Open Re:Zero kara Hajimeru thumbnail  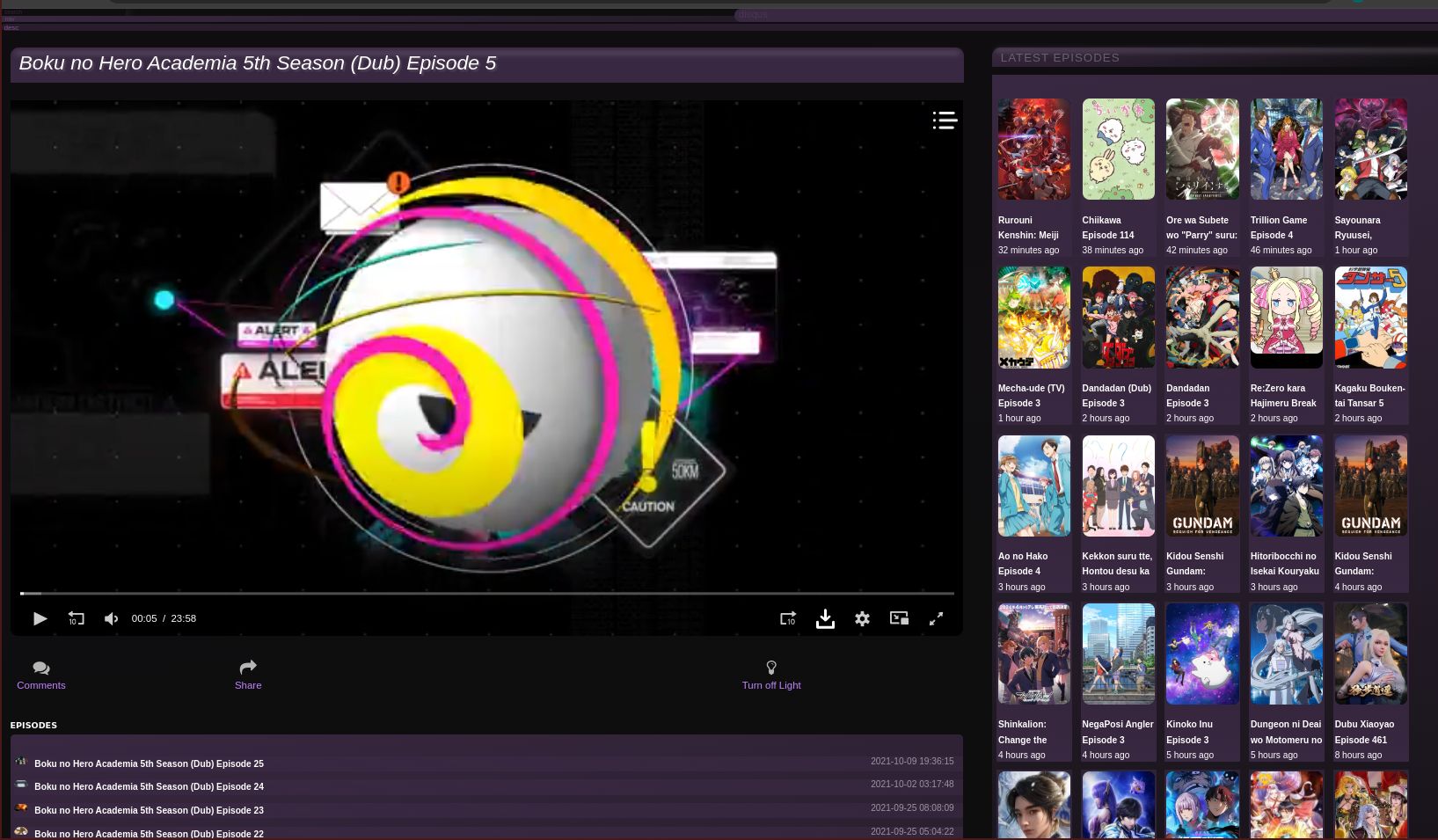pyautogui.click(x=1286, y=318)
